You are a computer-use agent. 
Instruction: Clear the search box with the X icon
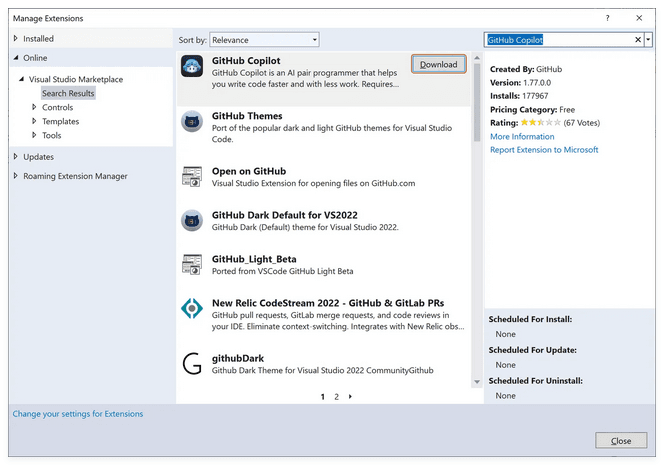[638, 40]
